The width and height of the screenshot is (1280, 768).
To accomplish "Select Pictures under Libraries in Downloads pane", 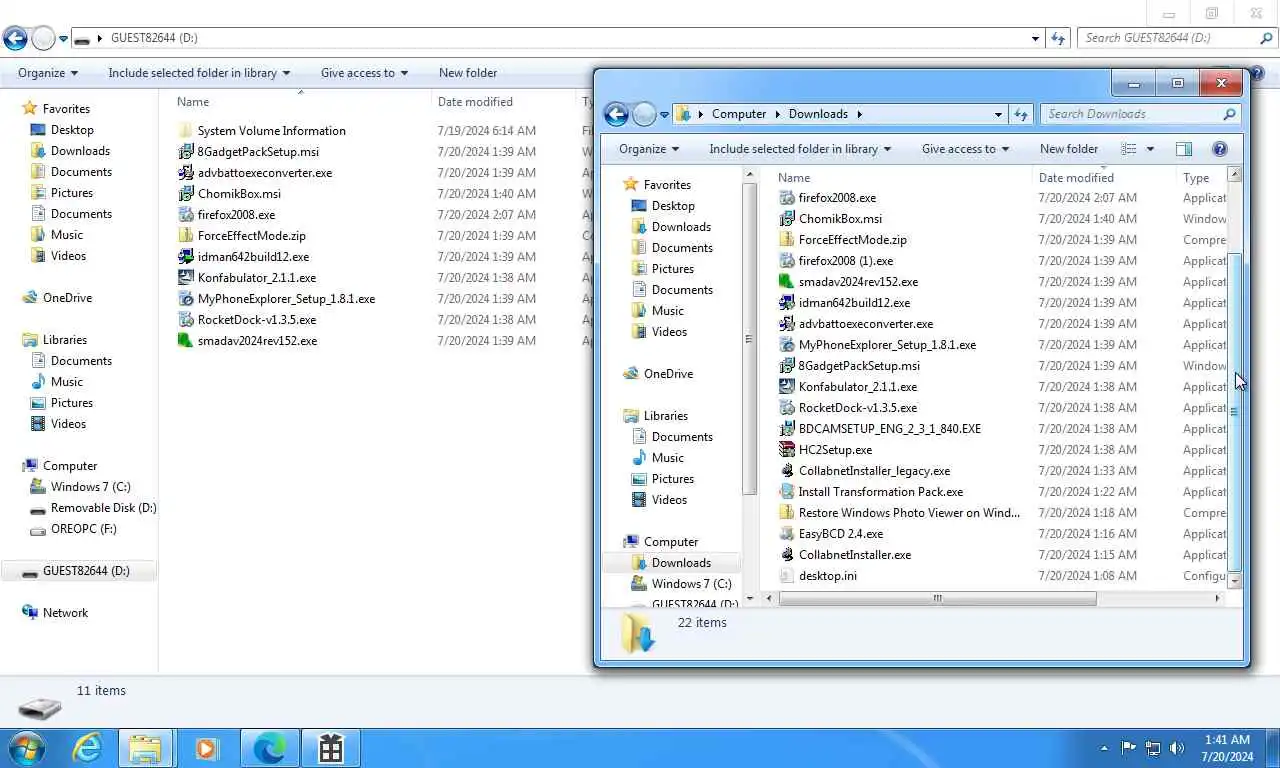I will coord(673,479).
